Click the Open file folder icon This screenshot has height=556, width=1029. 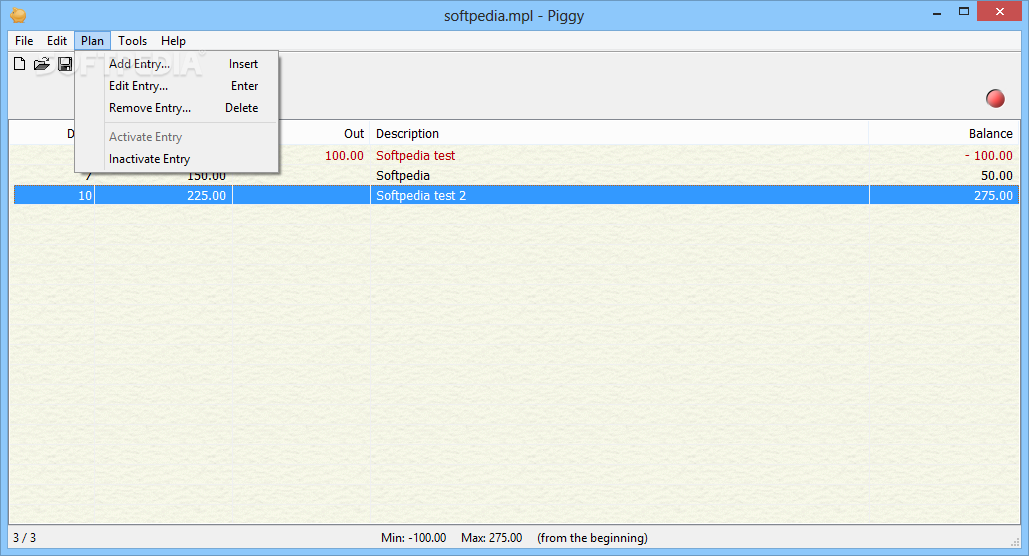[x=42, y=64]
